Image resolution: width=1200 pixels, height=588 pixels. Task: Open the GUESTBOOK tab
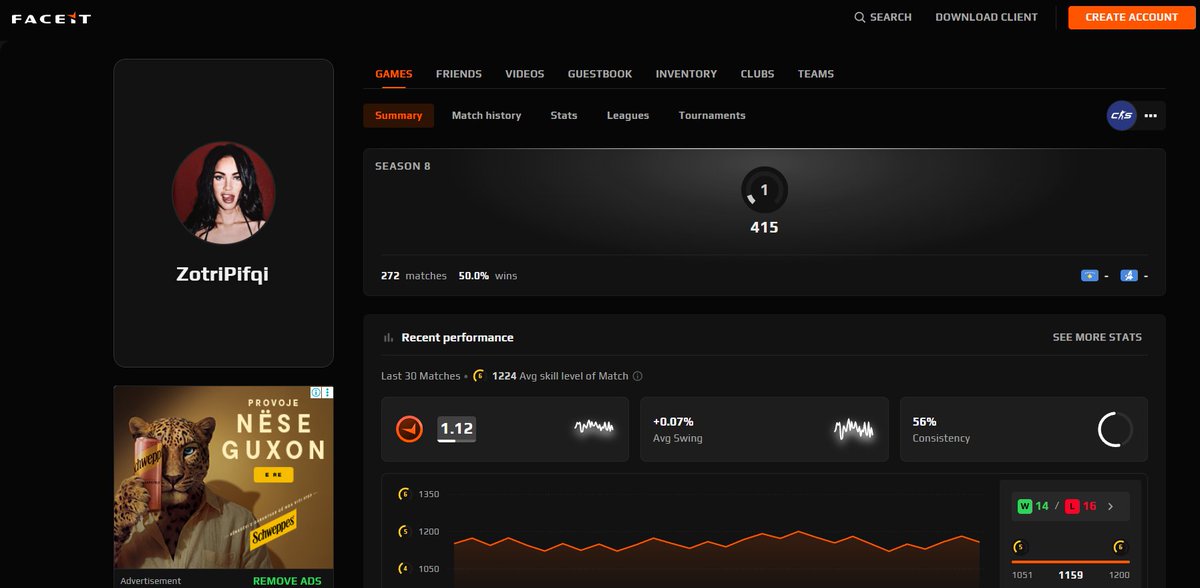600,74
